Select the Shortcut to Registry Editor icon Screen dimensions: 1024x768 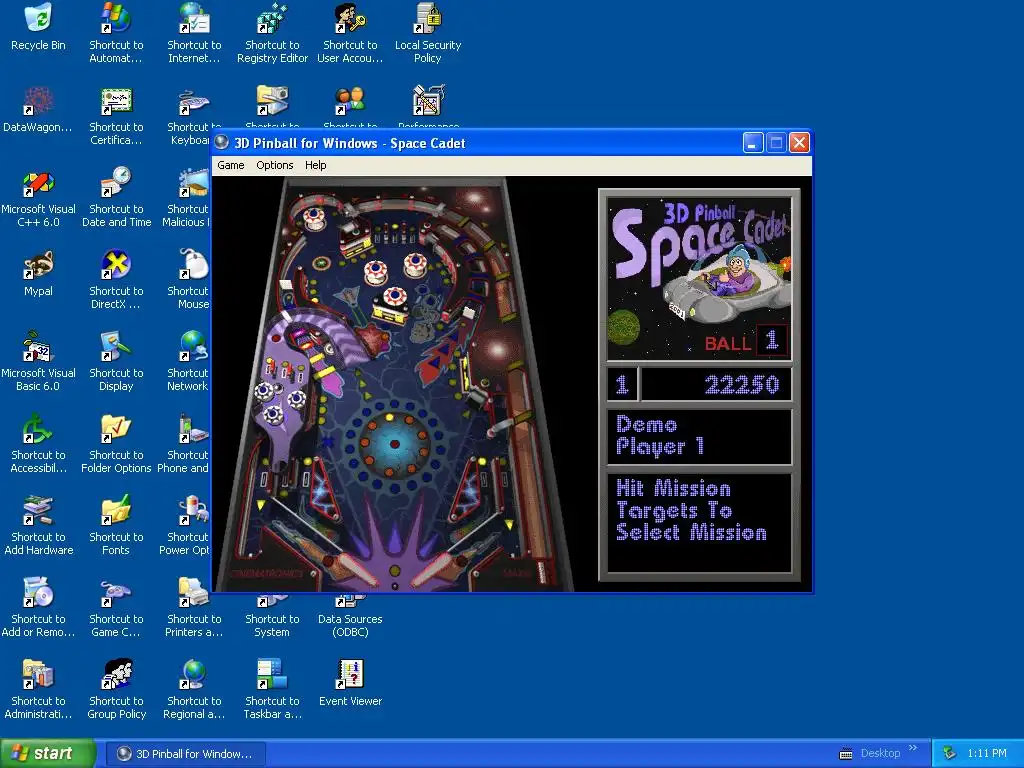(x=272, y=33)
